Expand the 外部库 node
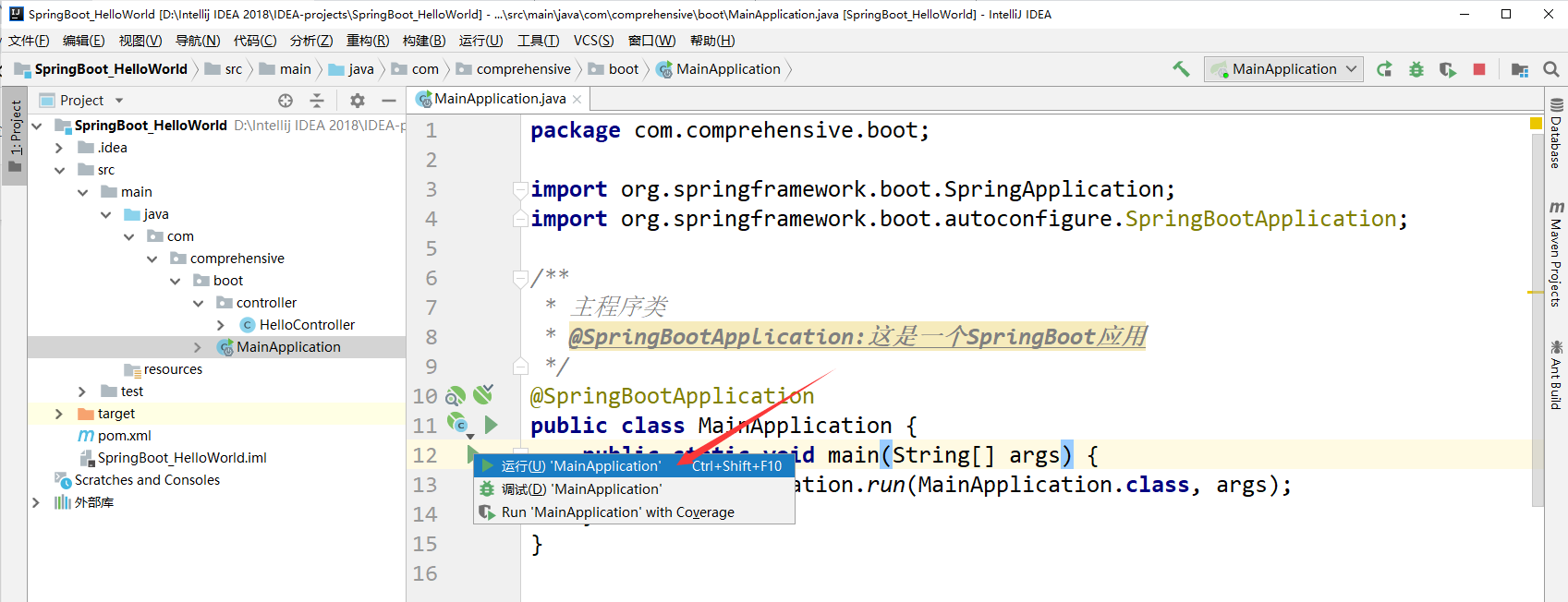 pos(36,502)
